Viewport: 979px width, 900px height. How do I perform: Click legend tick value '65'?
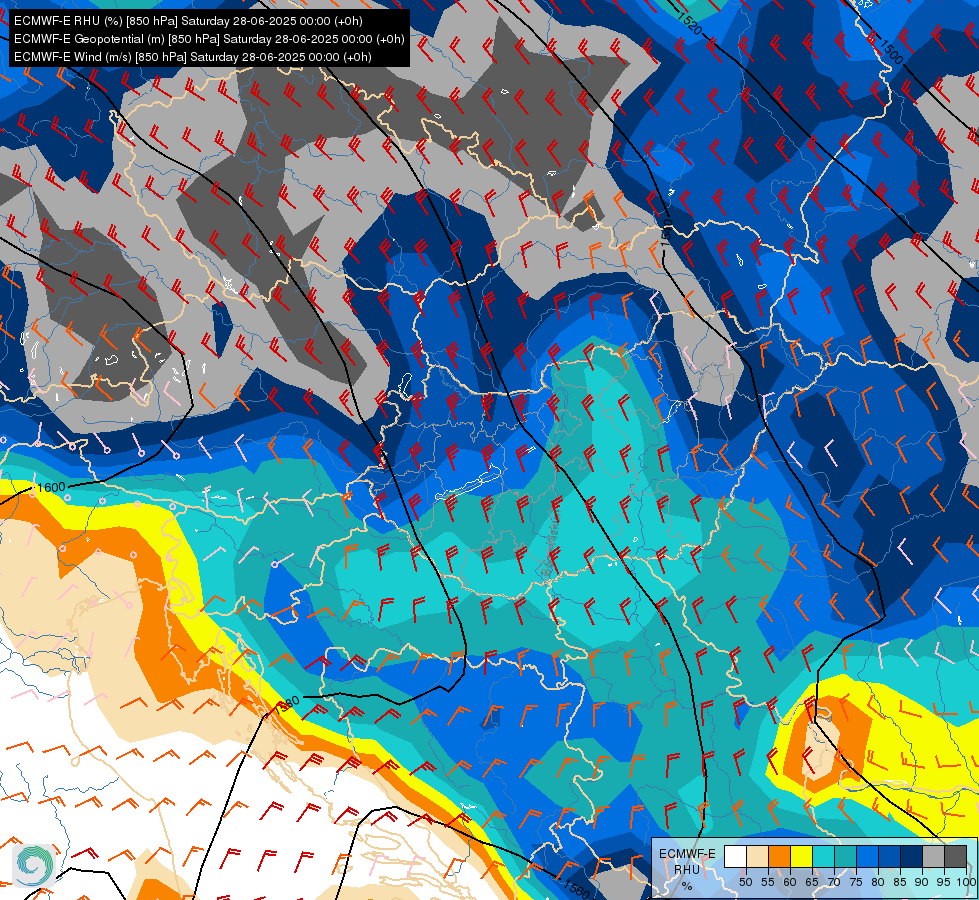812,882
